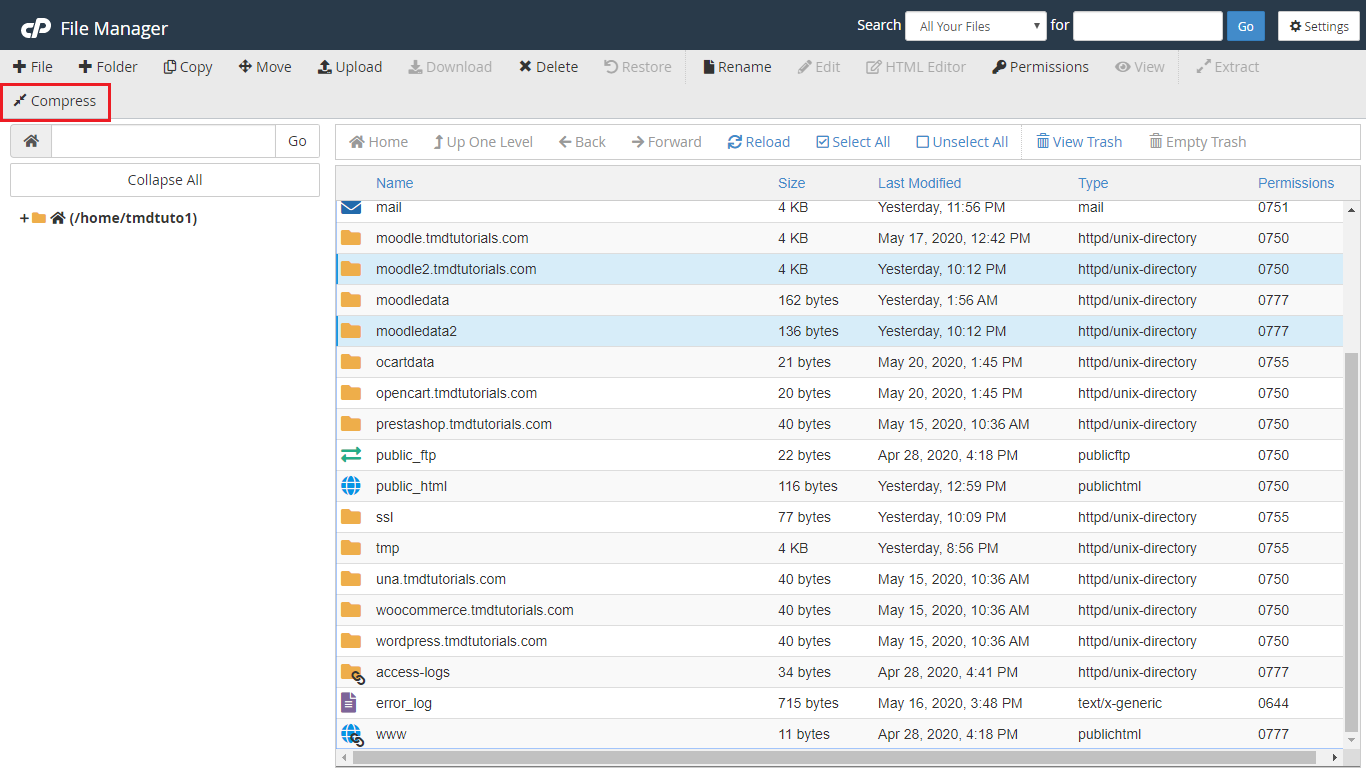The height and width of the screenshot is (768, 1366).
Task: Click Collapse All in the sidebar
Action: [165, 180]
